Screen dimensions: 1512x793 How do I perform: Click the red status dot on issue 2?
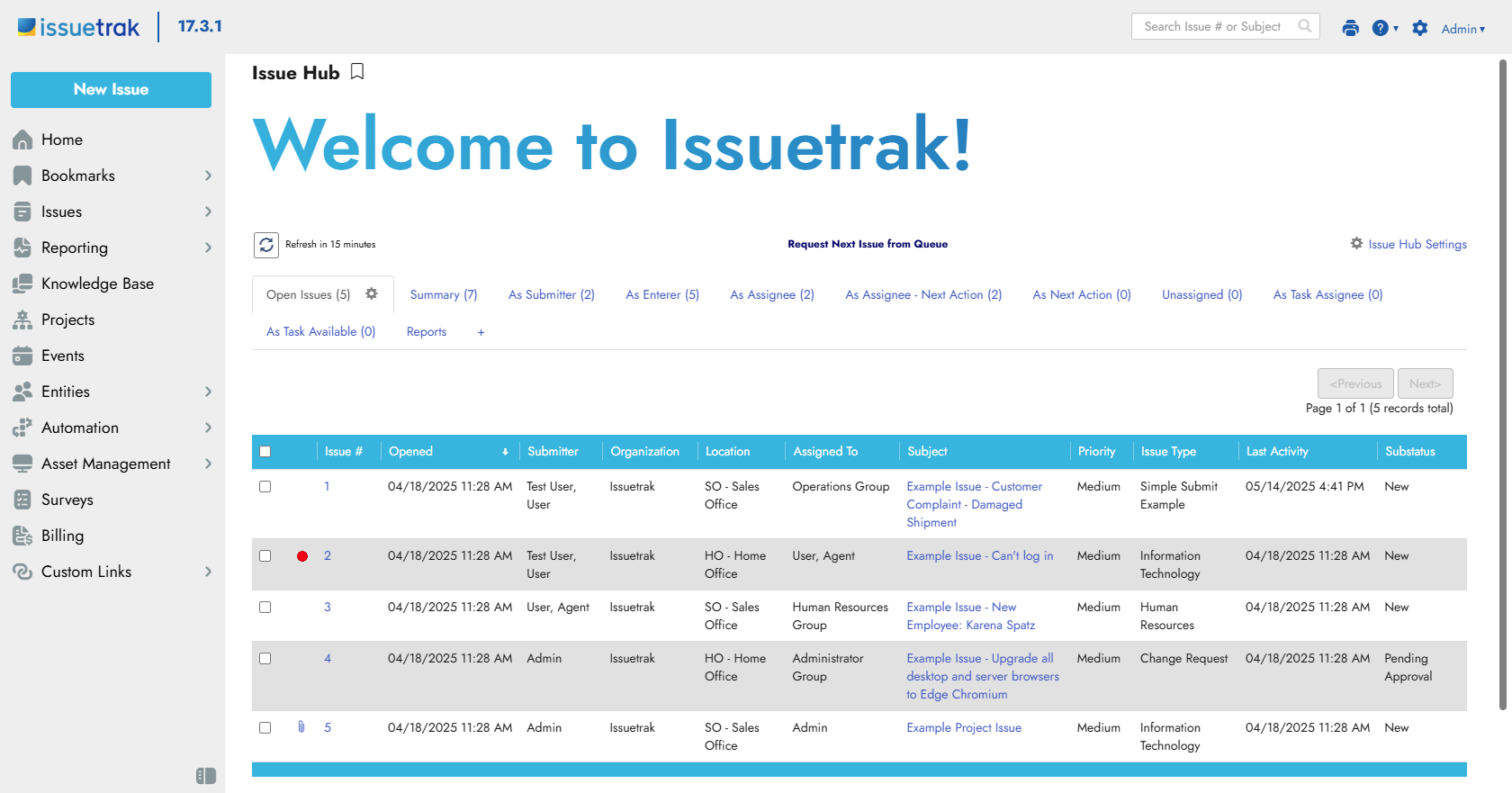(302, 556)
